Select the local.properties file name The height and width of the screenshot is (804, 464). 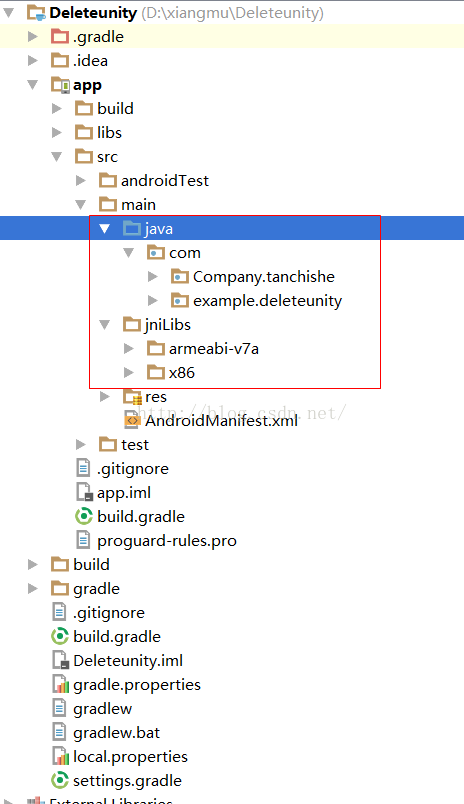pyautogui.click(x=130, y=757)
